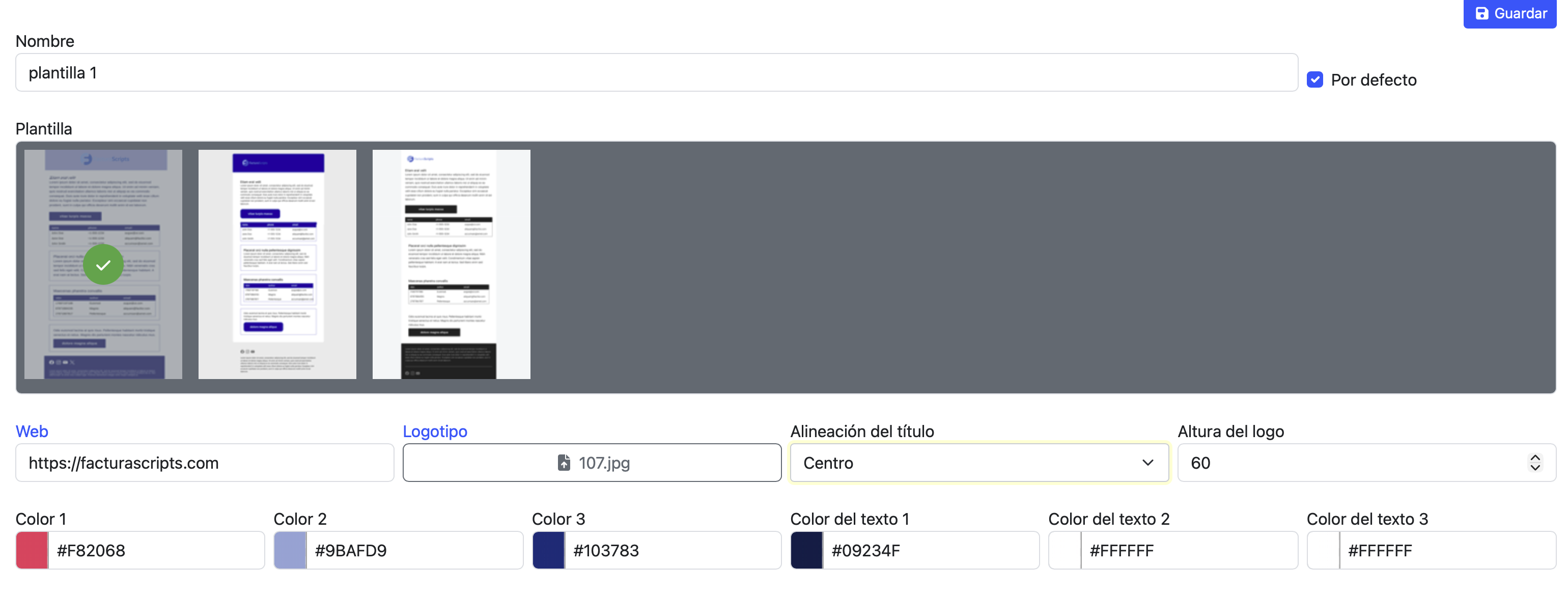Image resolution: width=1568 pixels, height=592 pixels.
Task: Click the Plantilla section label
Action: pyautogui.click(x=44, y=129)
